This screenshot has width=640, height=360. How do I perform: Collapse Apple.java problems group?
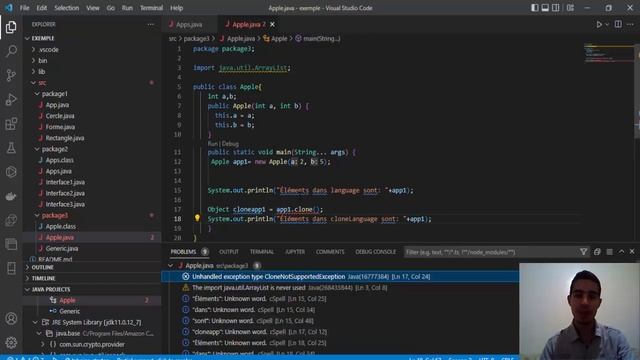point(171,265)
